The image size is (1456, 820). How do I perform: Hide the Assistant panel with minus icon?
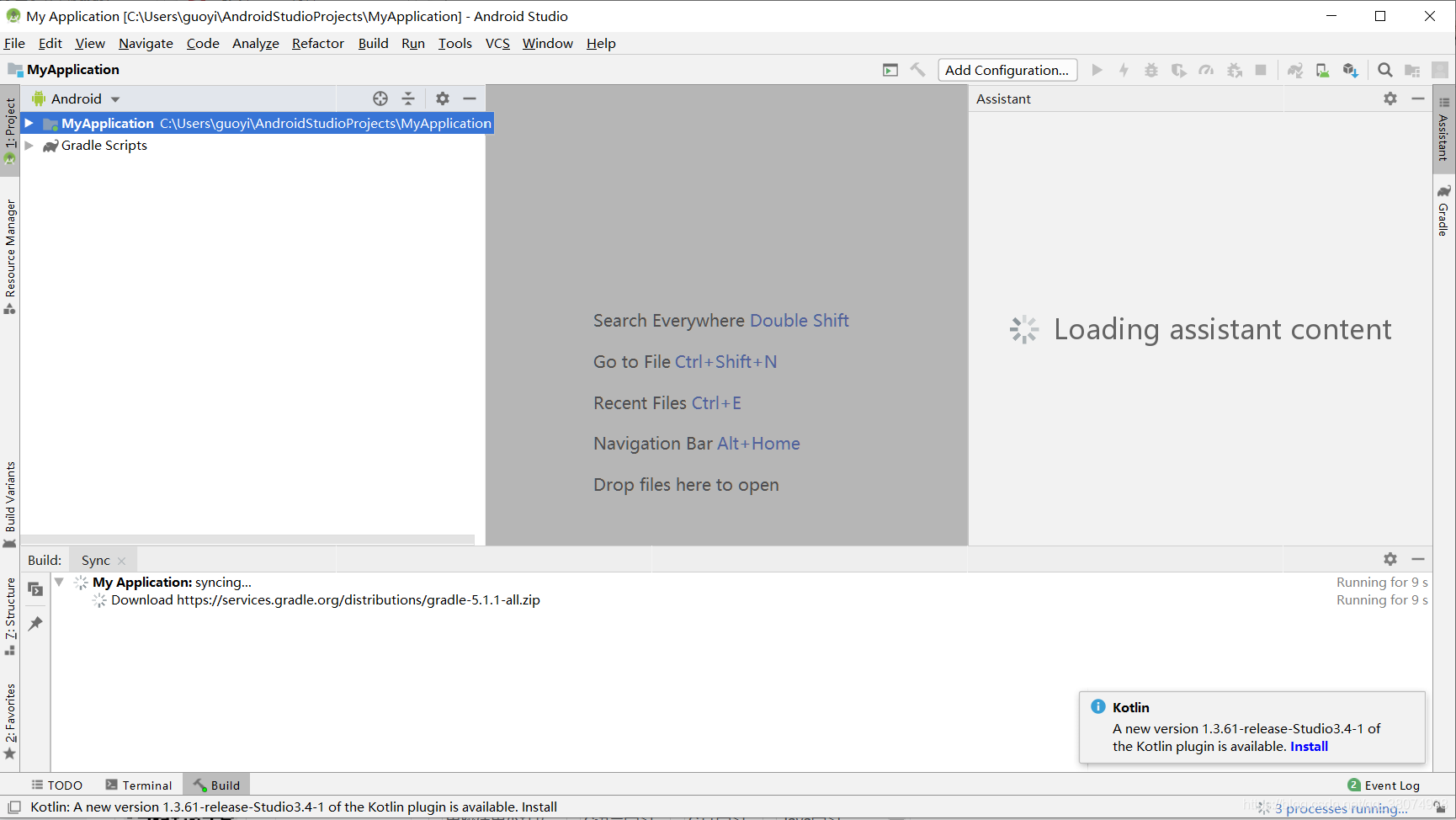point(1418,99)
